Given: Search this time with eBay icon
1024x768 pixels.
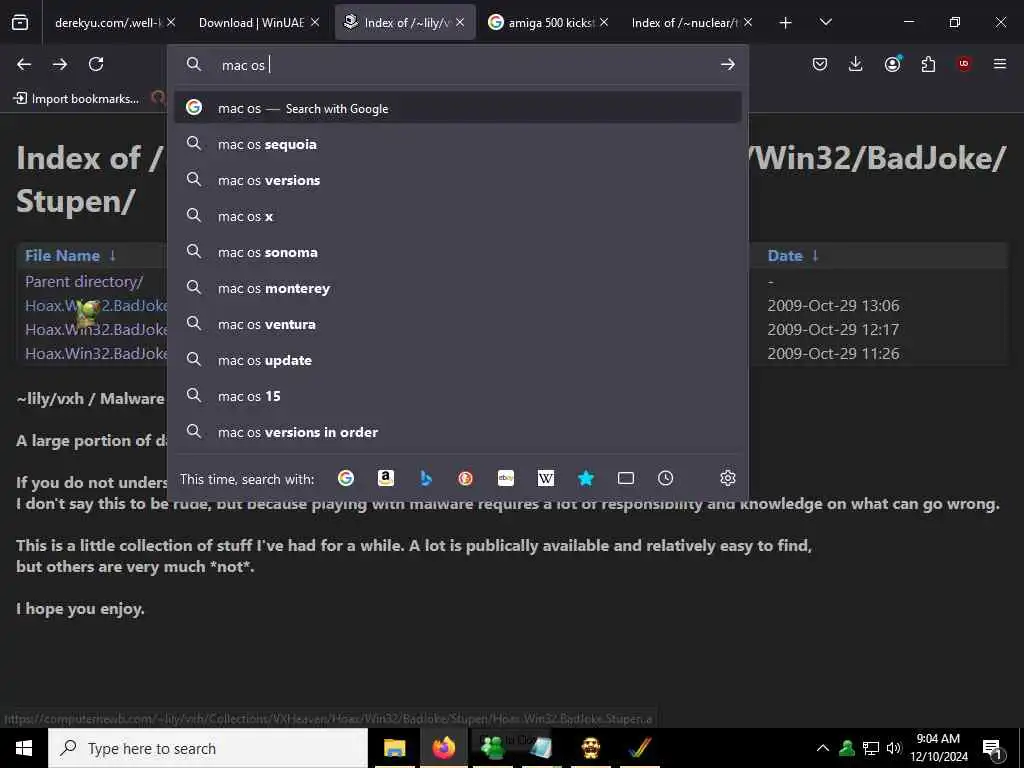Looking at the screenshot, I should pyautogui.click(x=505, y=479).
